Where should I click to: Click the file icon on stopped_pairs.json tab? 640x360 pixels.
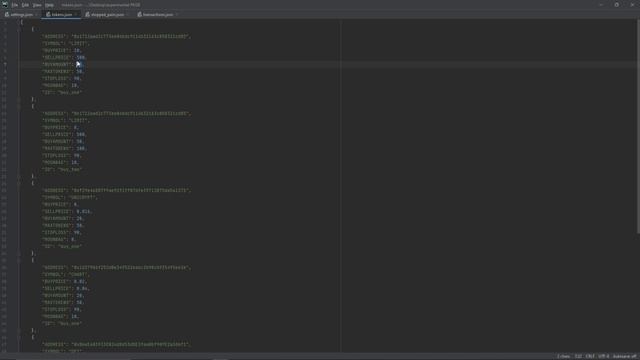click(87, 15)
